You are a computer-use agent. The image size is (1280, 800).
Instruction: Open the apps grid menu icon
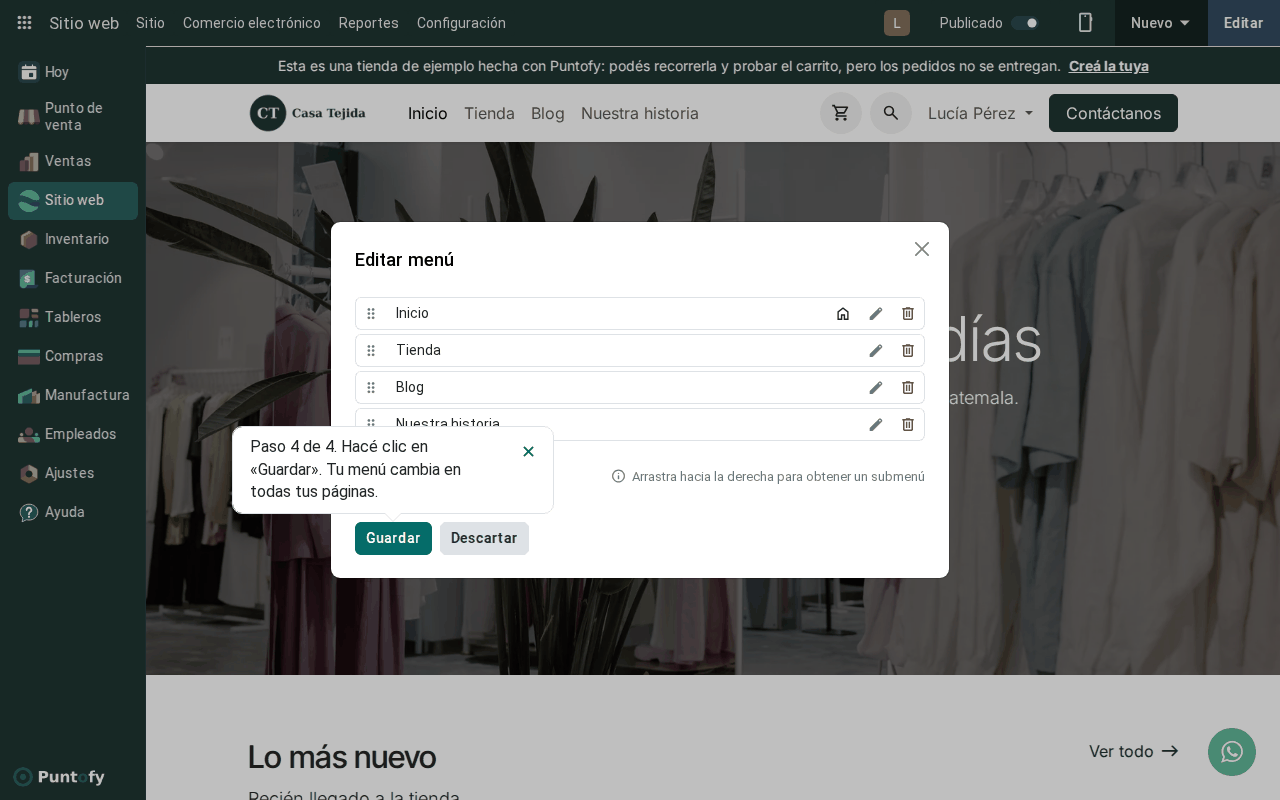24,23
